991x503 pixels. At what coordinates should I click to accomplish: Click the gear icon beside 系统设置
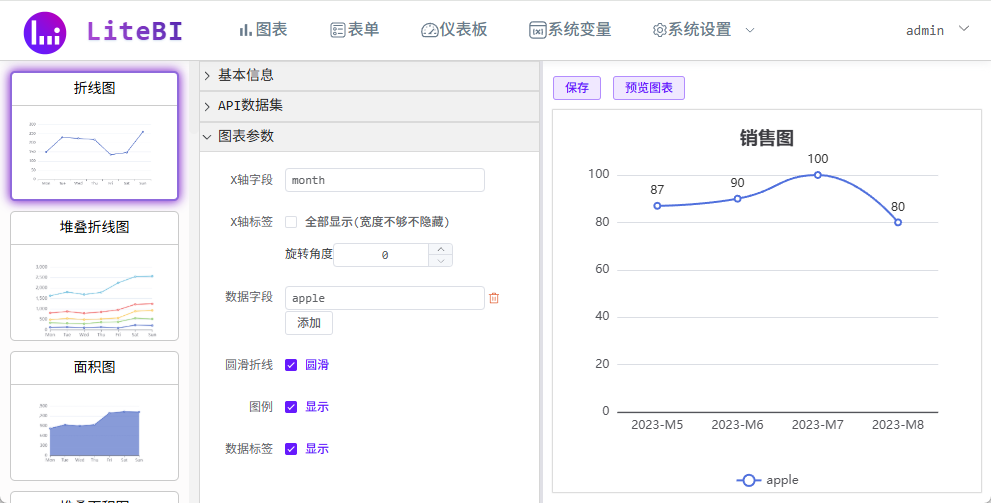660,30
